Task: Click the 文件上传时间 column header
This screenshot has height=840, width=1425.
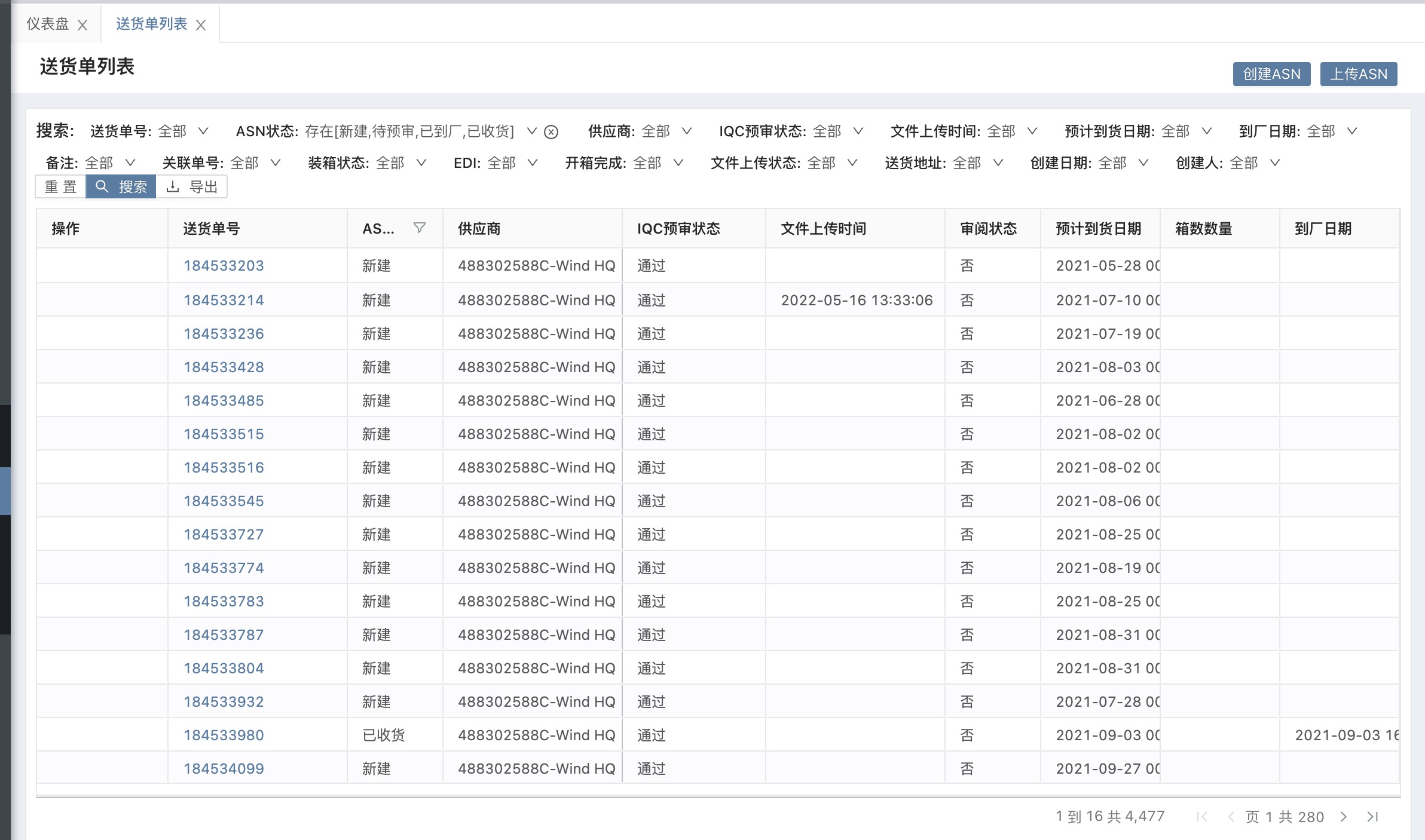Action: coord(855,228)
